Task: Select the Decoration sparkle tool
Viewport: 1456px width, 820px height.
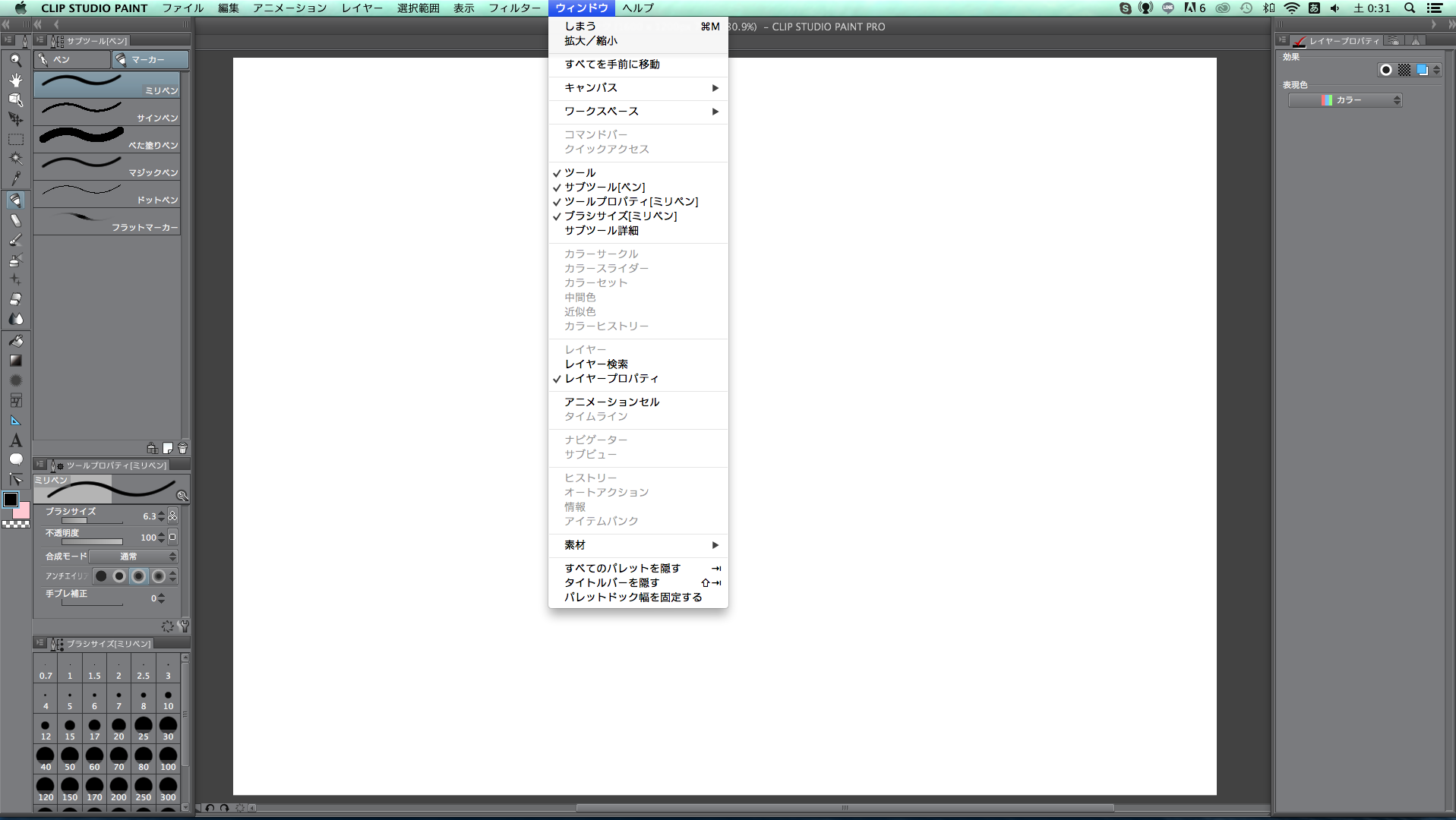Action: click(15, 279)
